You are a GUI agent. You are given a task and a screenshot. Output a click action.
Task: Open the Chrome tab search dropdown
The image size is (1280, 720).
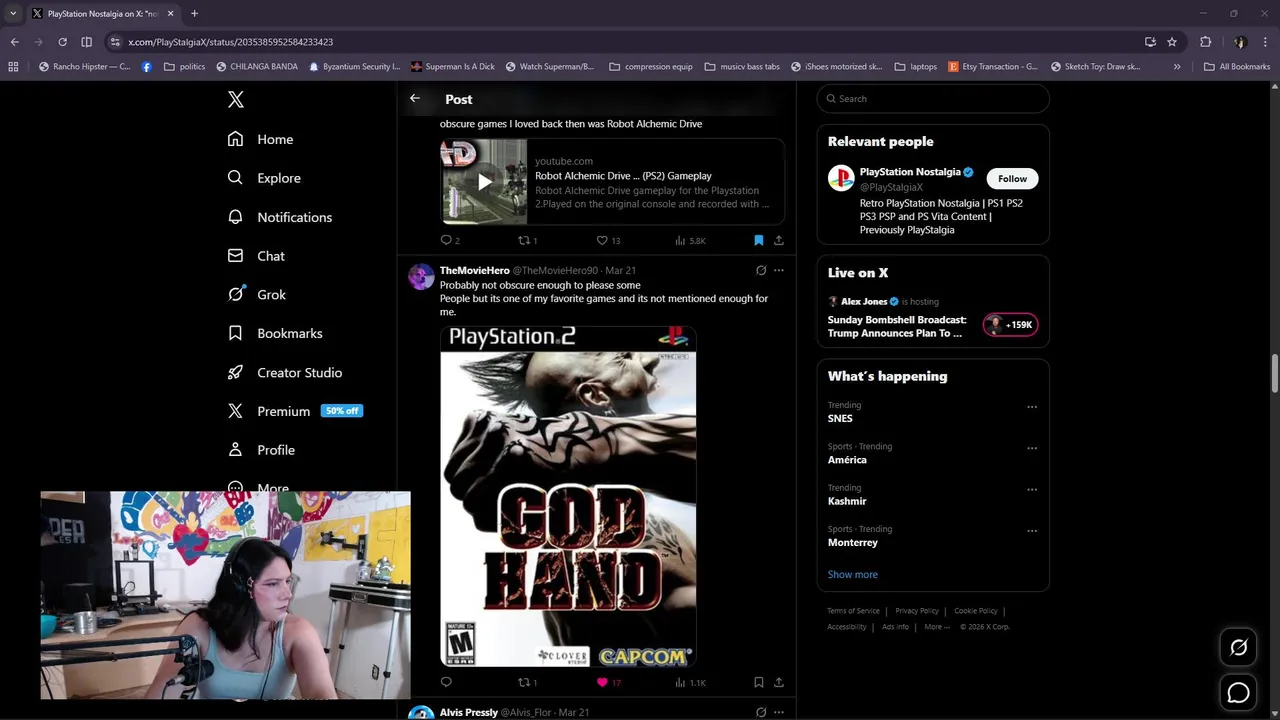point(13,14)
